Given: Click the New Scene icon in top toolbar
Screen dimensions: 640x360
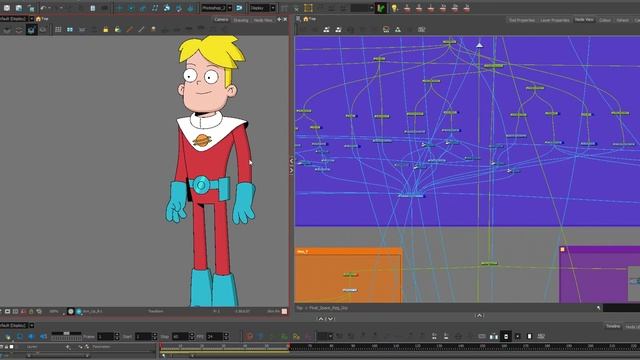Looking at the screenshot, I should click(7, 8).
